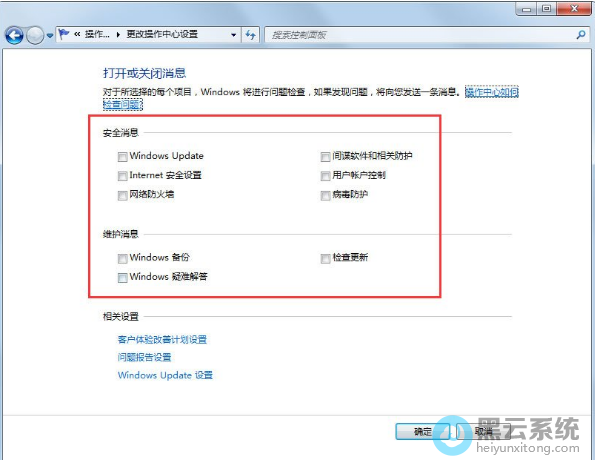
Task: Toggle the 病毒防护 checkbox
Action: (x=325, y=195)
